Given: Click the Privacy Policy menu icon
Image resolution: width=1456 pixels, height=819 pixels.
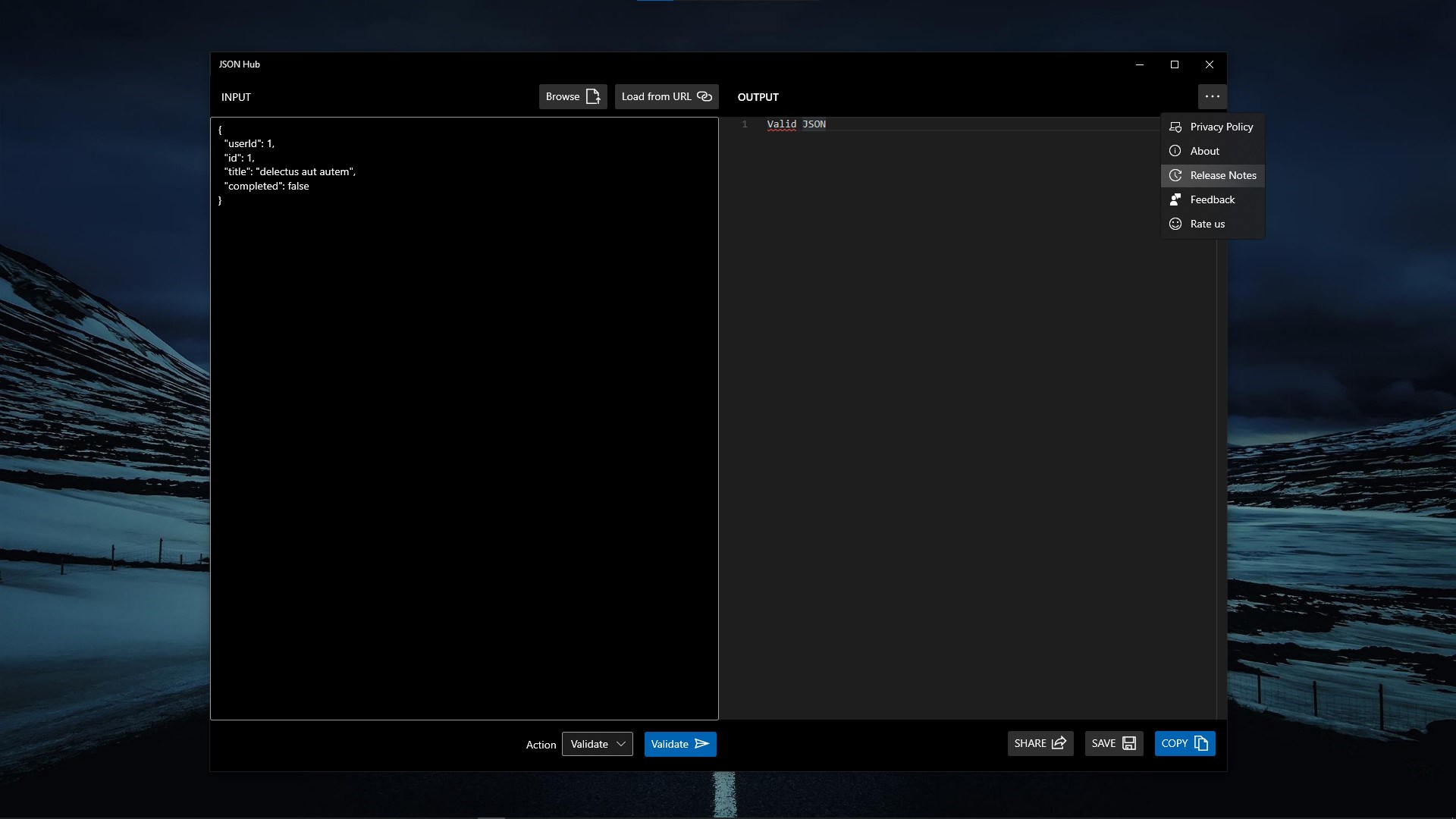Looking at the screenshot, I should (1175, 127).
